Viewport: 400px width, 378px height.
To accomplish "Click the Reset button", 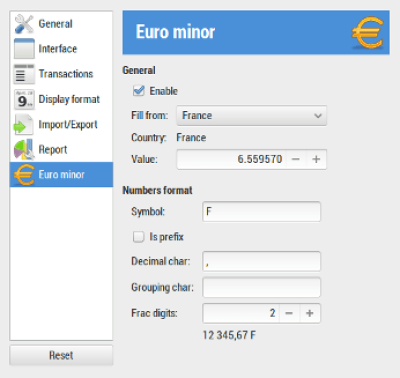I will (61, 355).
